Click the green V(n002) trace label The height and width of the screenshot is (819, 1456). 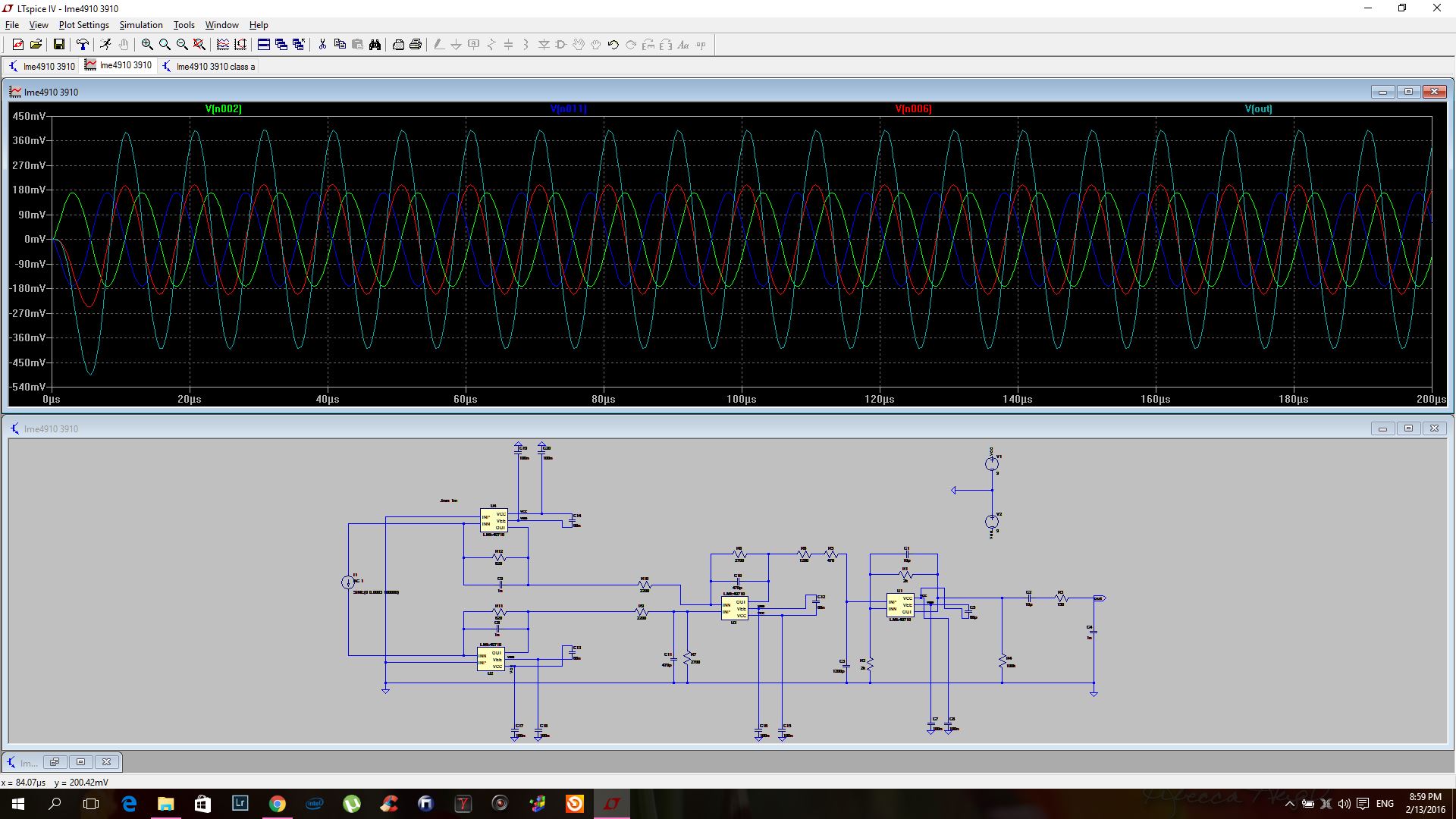[224, 108]
